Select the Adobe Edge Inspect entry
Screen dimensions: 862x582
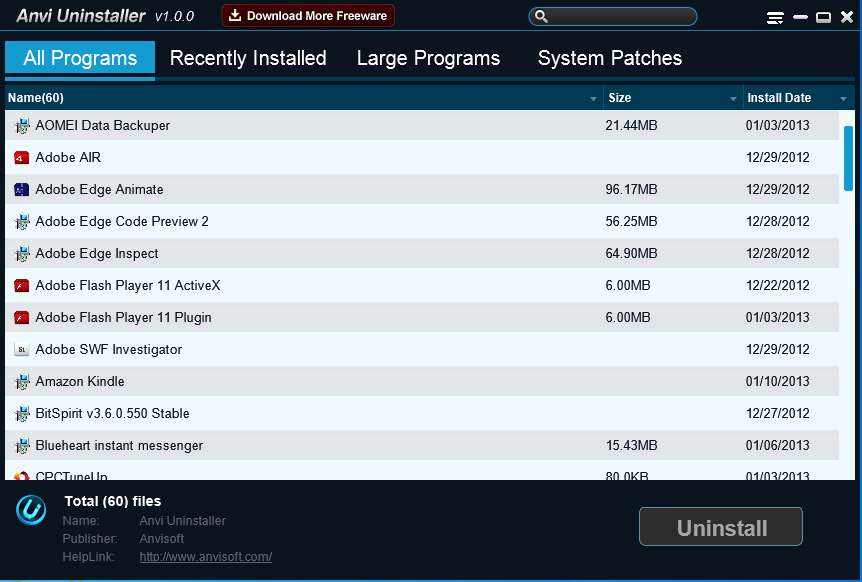tap(97, 253)
